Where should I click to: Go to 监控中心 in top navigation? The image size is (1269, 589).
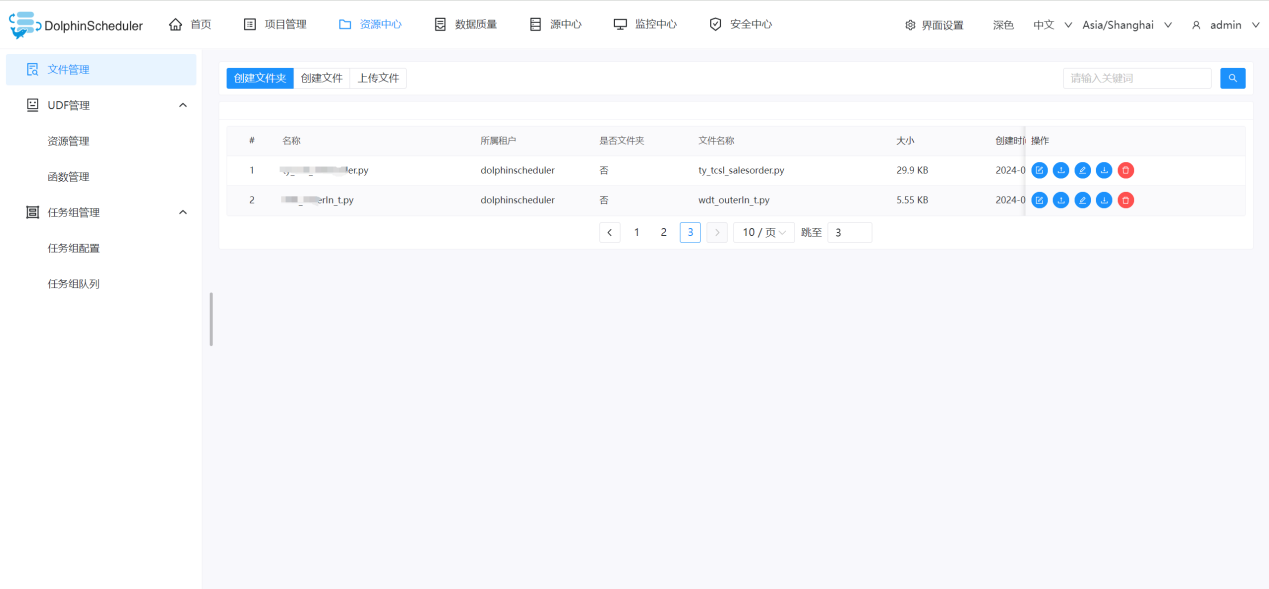[645, 24]
